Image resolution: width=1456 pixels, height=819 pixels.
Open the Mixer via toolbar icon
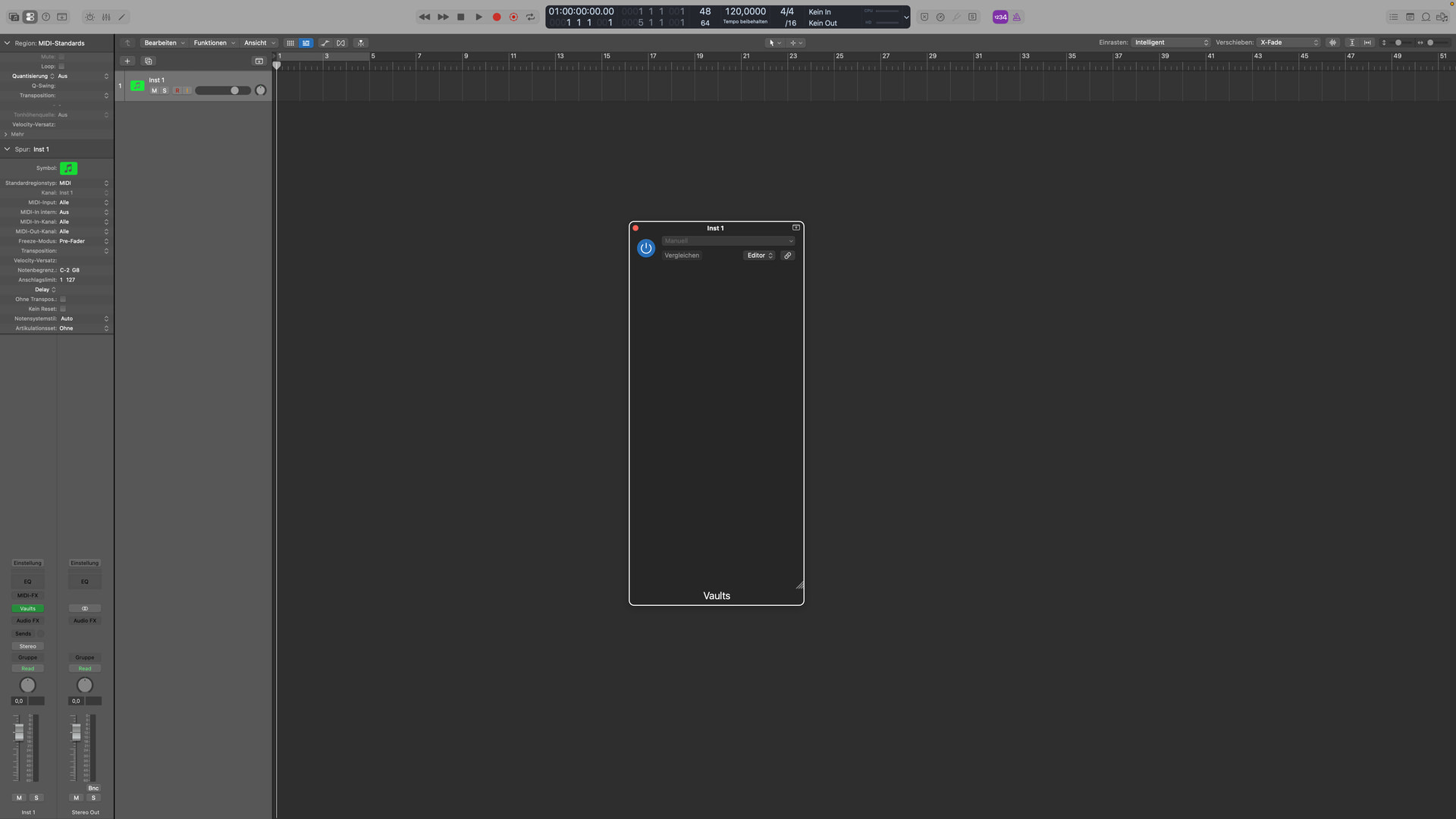pyautogui.click(x=106, y=17)
